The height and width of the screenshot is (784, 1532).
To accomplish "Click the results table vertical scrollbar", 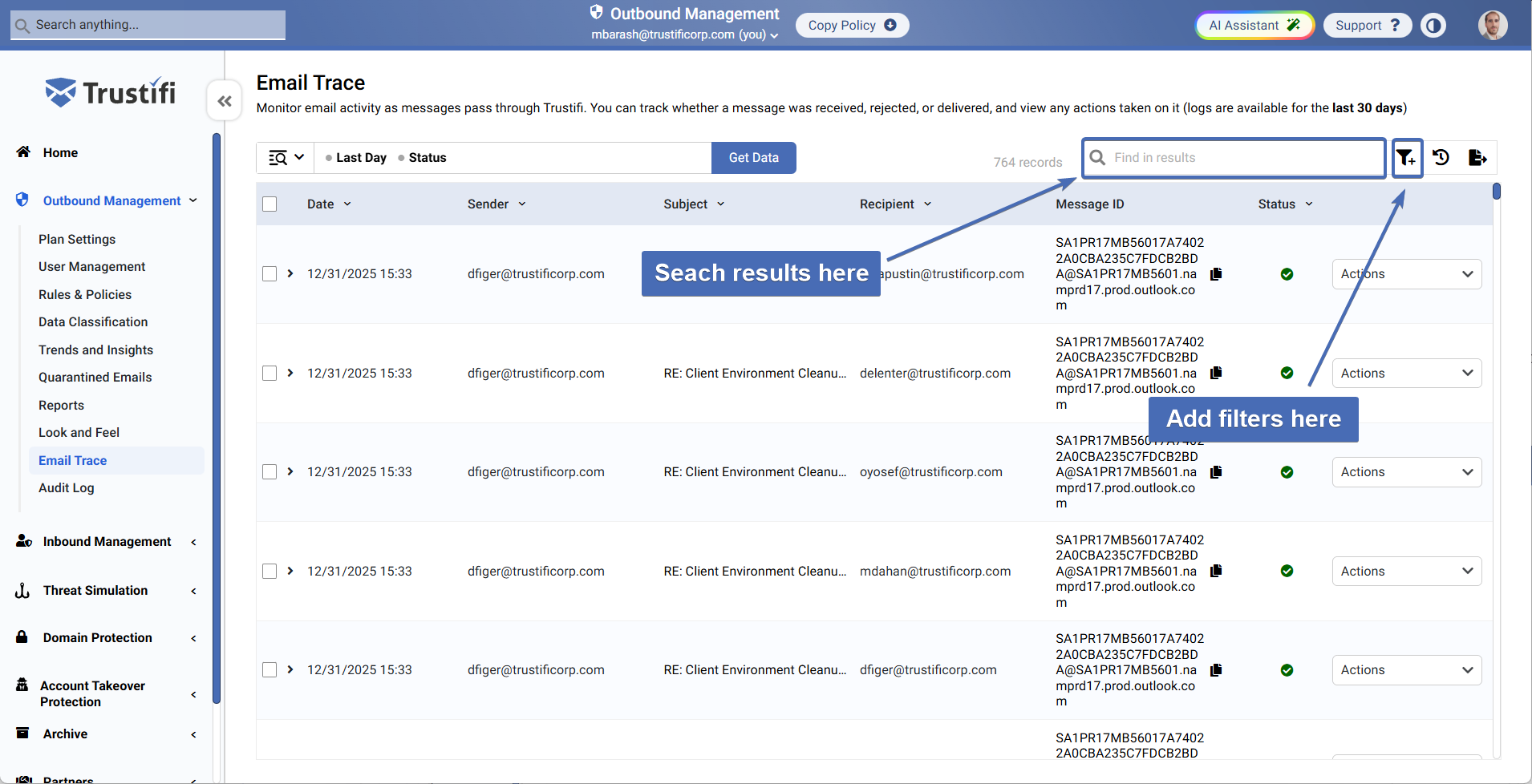I will (1497, 192).
